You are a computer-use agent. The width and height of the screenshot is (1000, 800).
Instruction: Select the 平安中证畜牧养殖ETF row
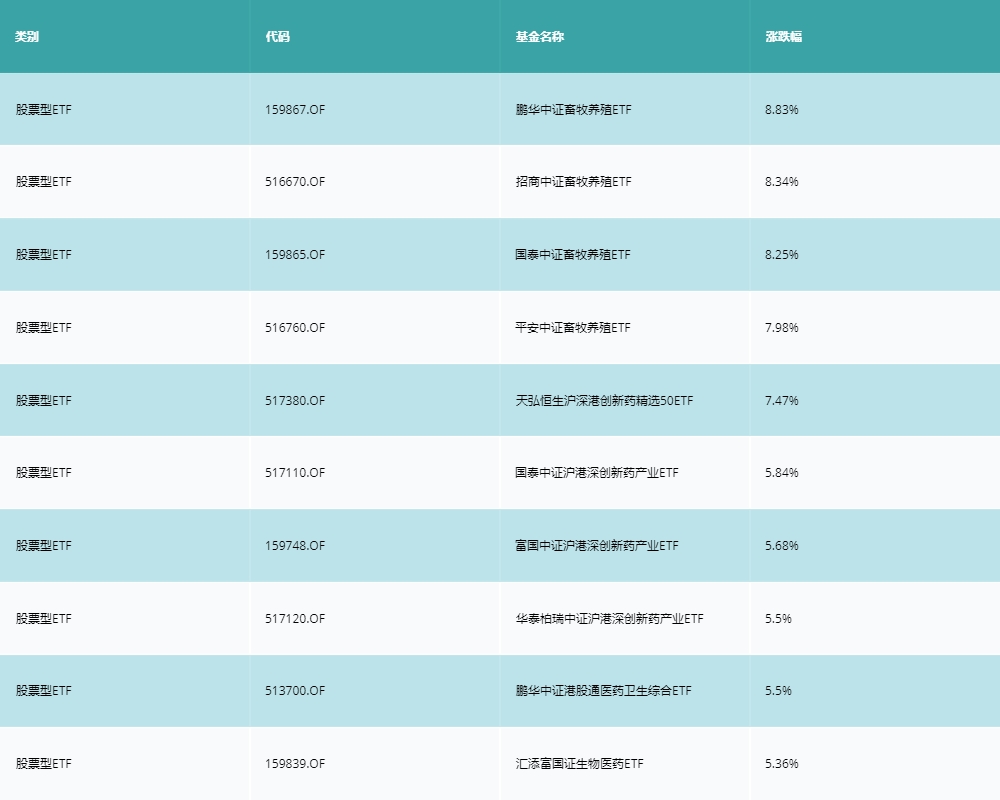572,327
